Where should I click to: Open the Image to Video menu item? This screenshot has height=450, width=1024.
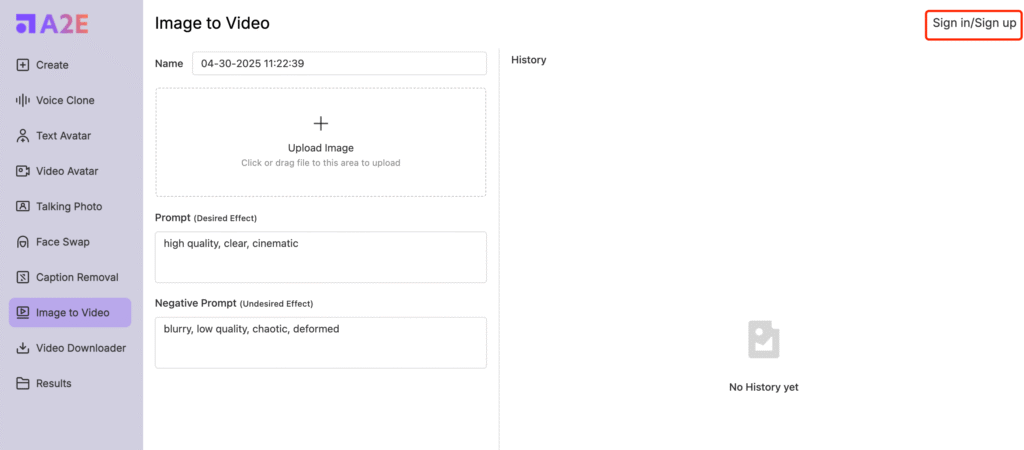(70, 312)
